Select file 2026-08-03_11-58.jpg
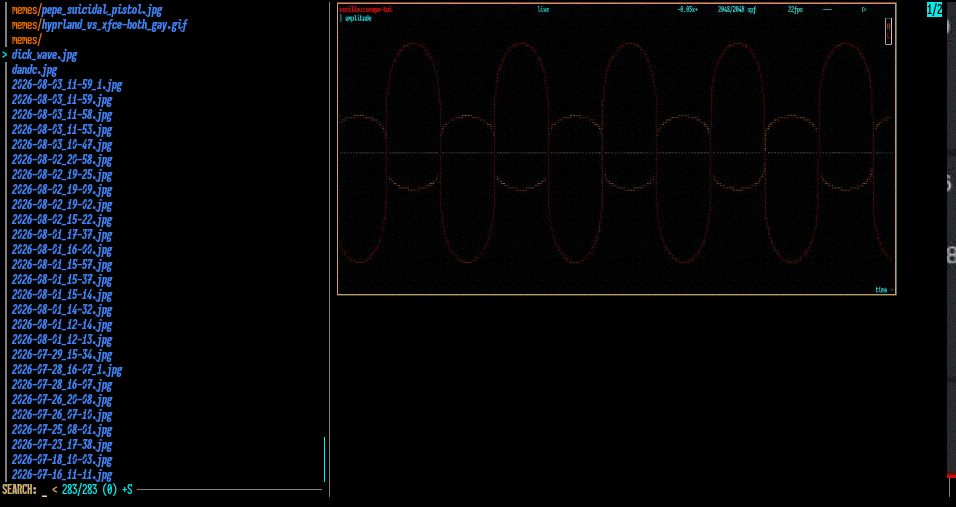 pos(62,115)
